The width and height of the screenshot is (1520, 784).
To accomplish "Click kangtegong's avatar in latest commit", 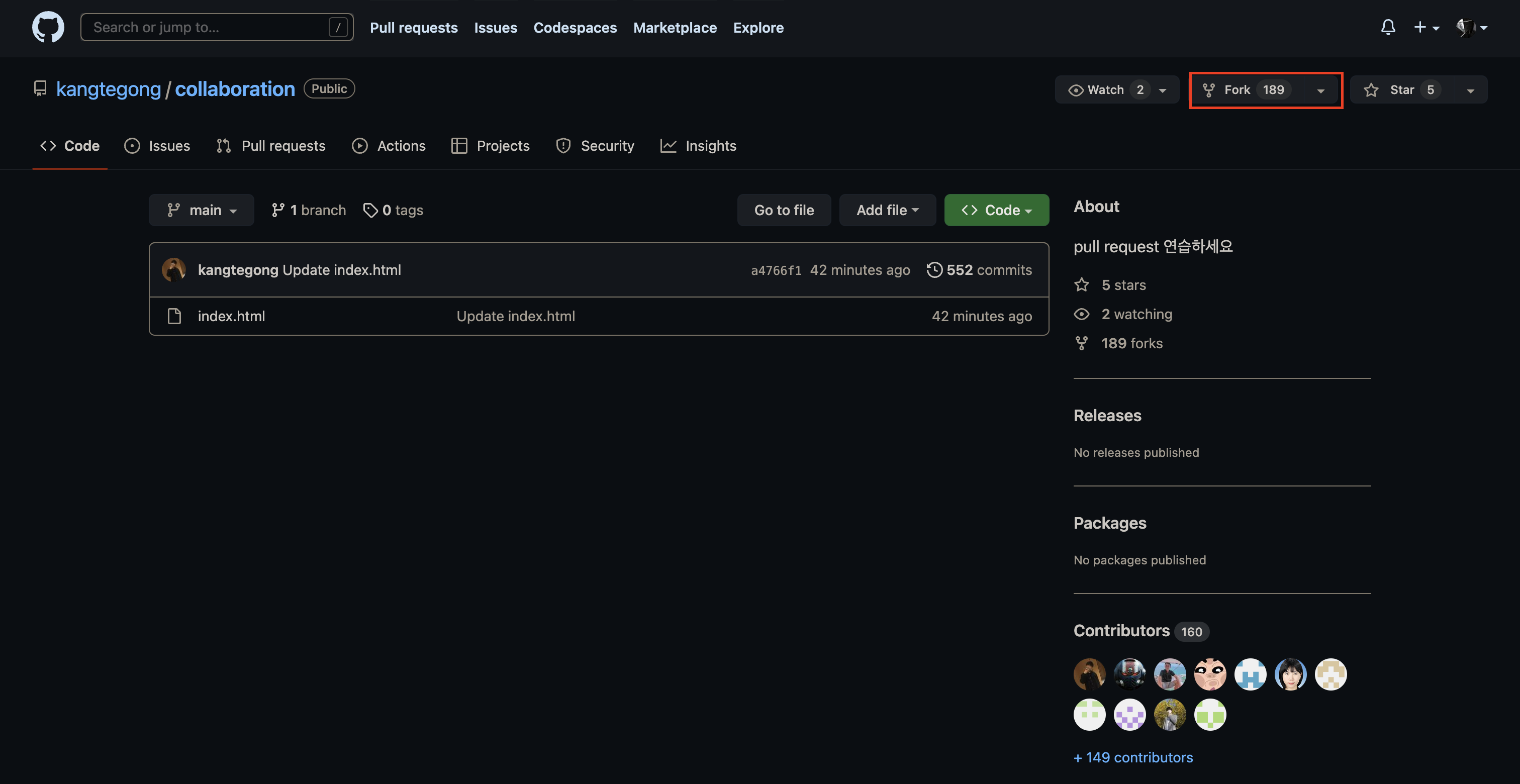I will click(173, 269).
